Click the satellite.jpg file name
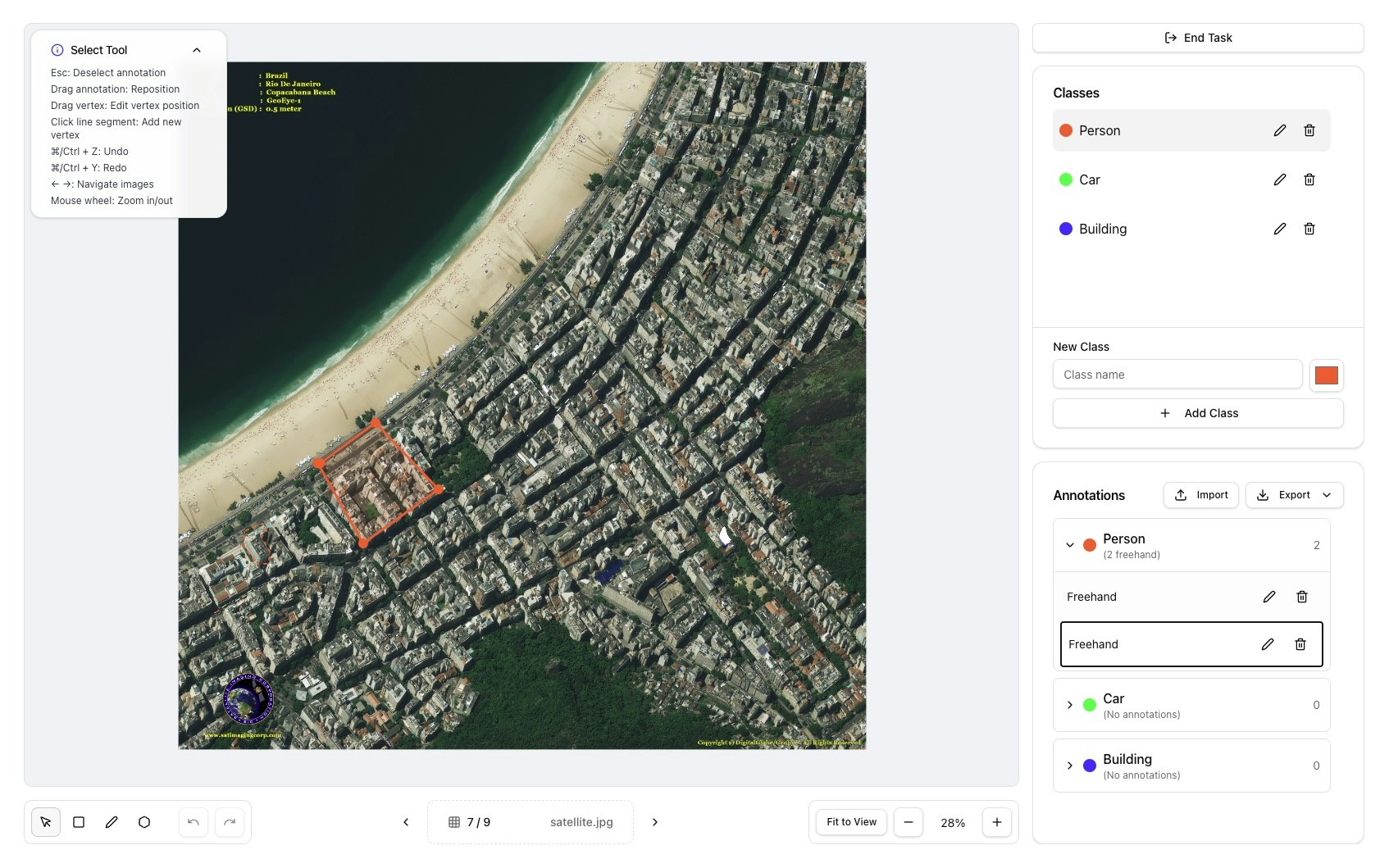Viewport: 1389px width, 868px height. click(581, 822)
